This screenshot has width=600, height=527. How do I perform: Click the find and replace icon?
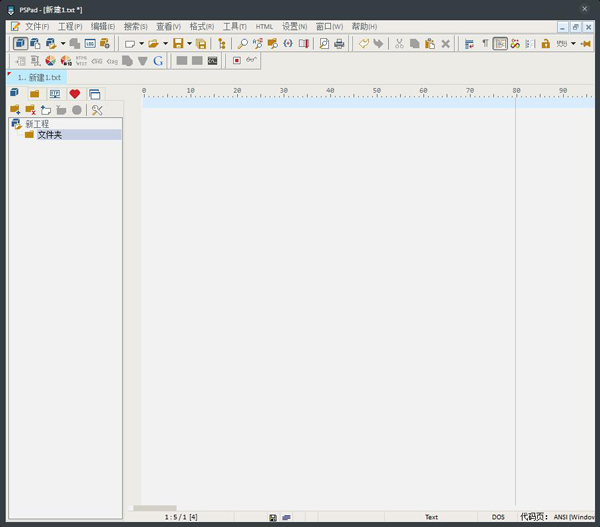pos(258,43)
